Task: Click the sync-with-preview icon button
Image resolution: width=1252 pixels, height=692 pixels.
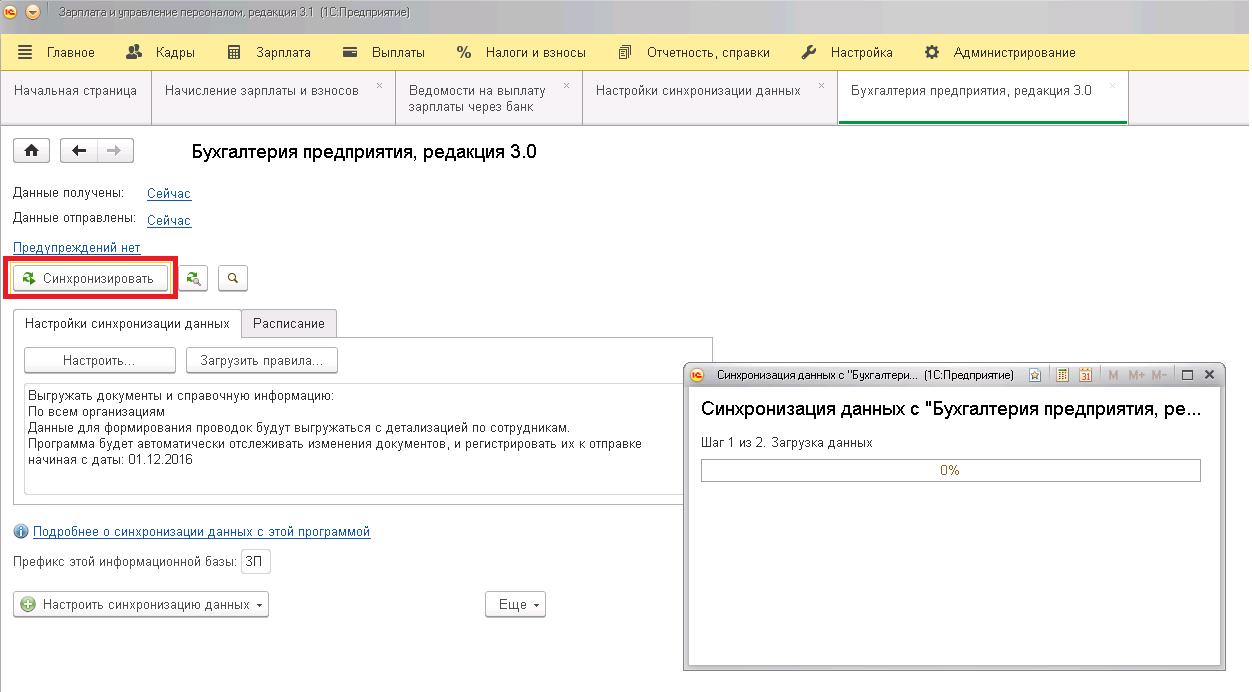Action: tap(194, 278)
